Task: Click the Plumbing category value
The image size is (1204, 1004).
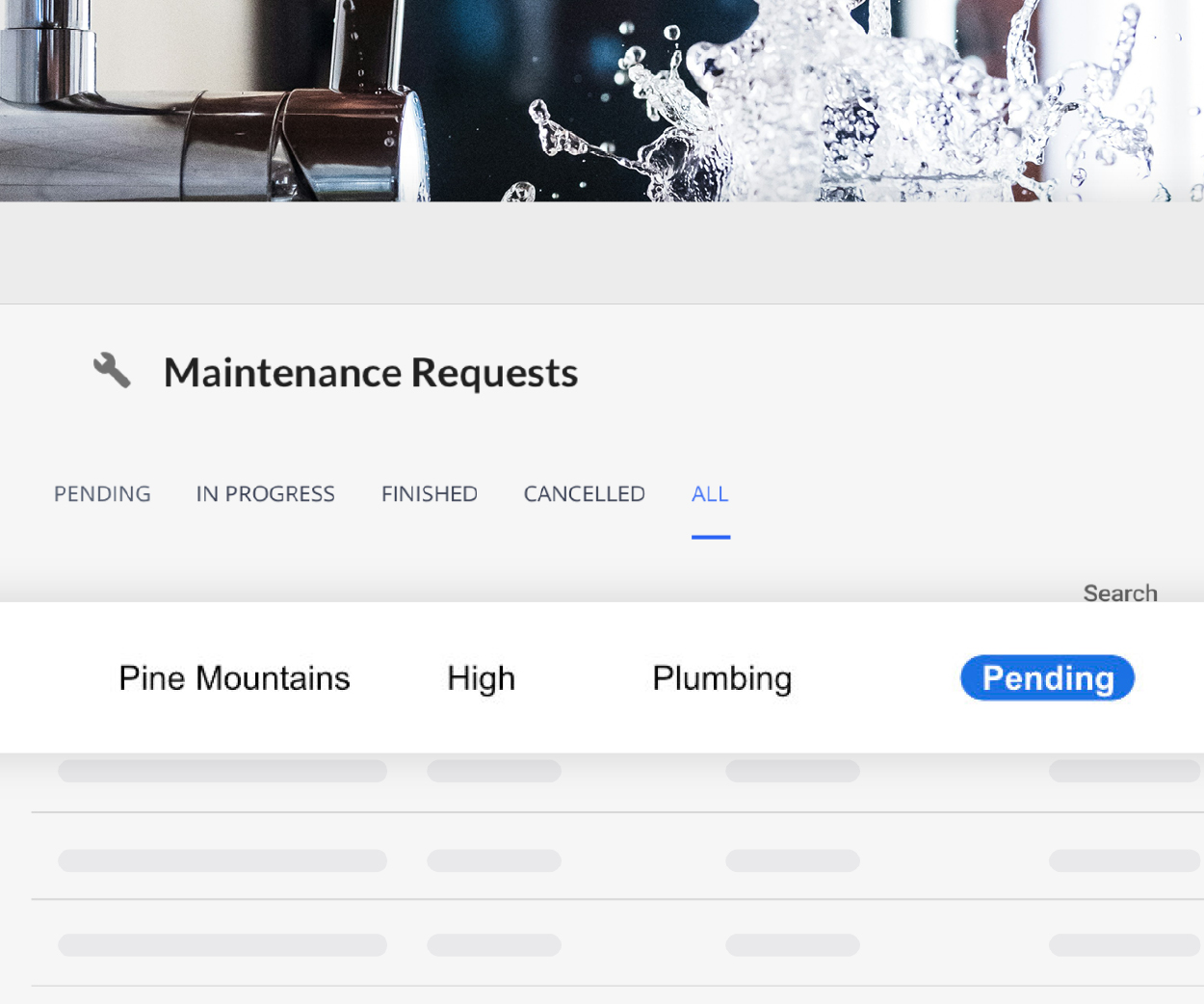Action: pos(721,678)
